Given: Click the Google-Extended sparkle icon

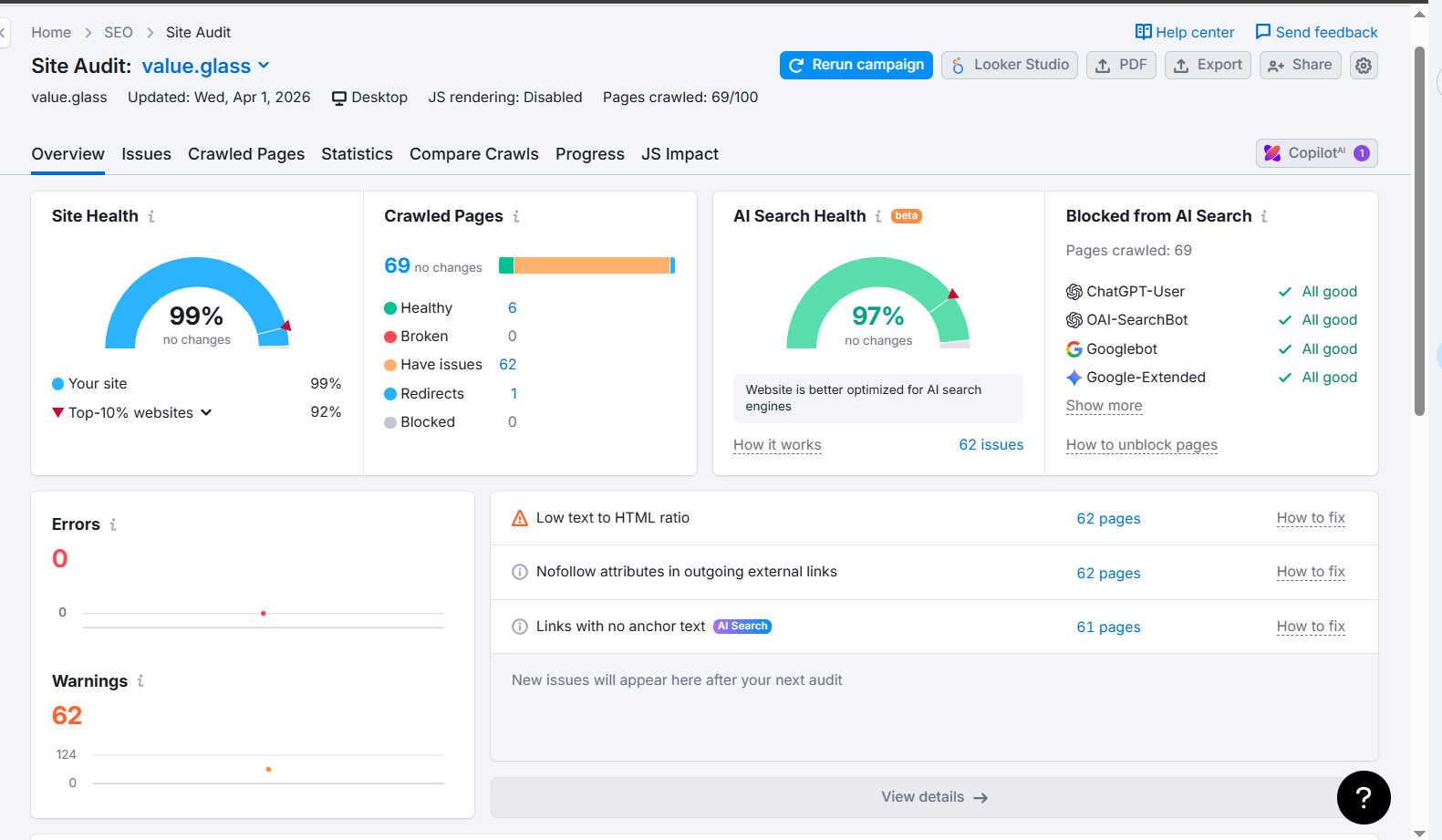Looking at the screenshot, I should point(1074,378).
